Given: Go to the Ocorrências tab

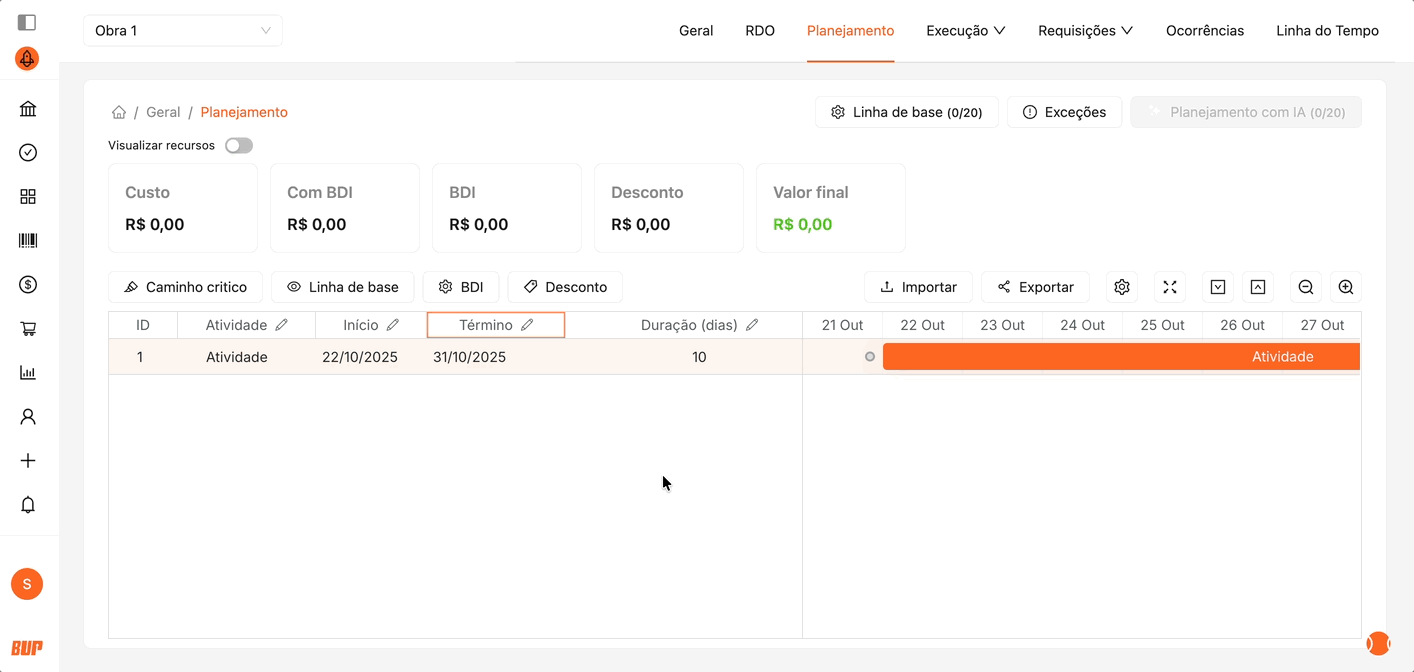Looking at the screenshot, I should 1205,31.
